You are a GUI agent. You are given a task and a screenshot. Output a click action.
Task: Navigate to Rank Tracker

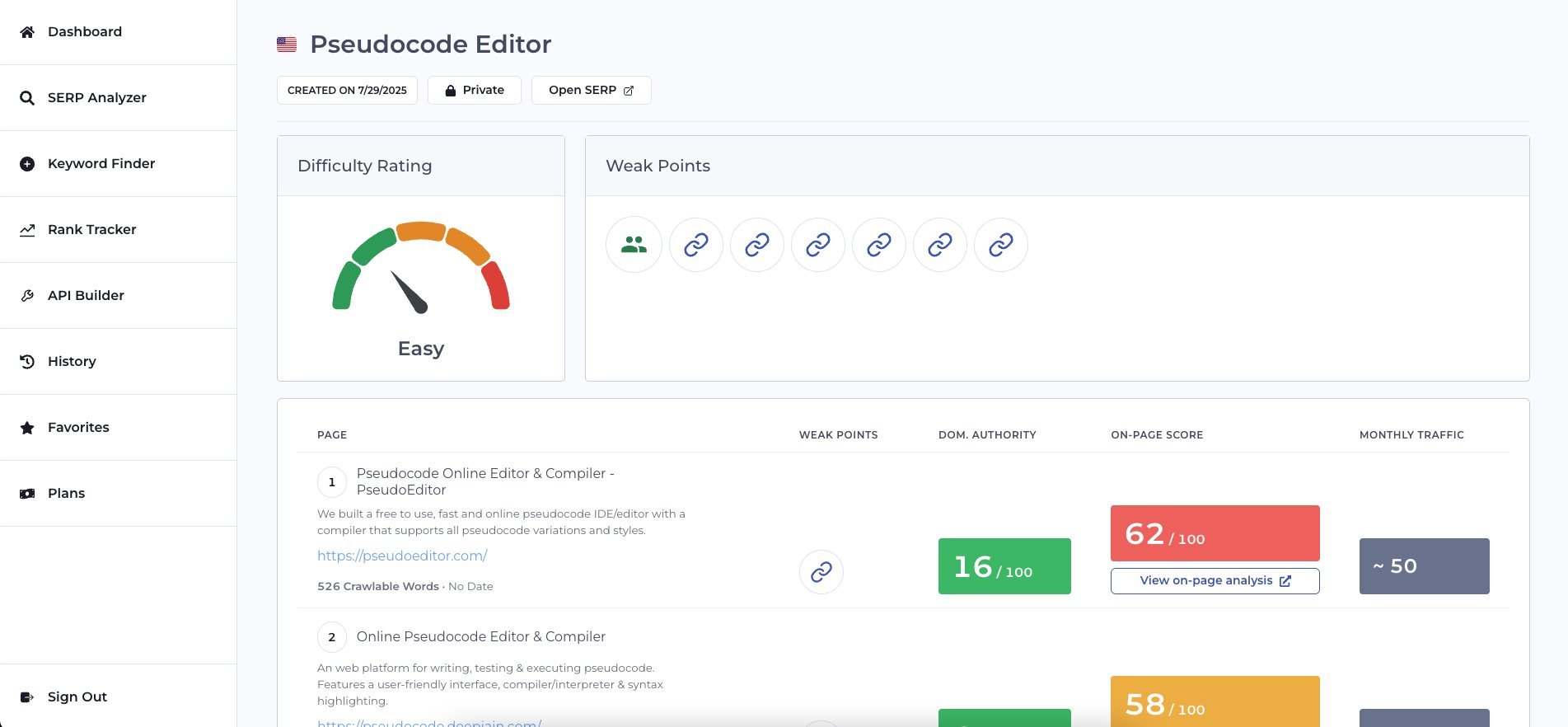tap(91, 230)
